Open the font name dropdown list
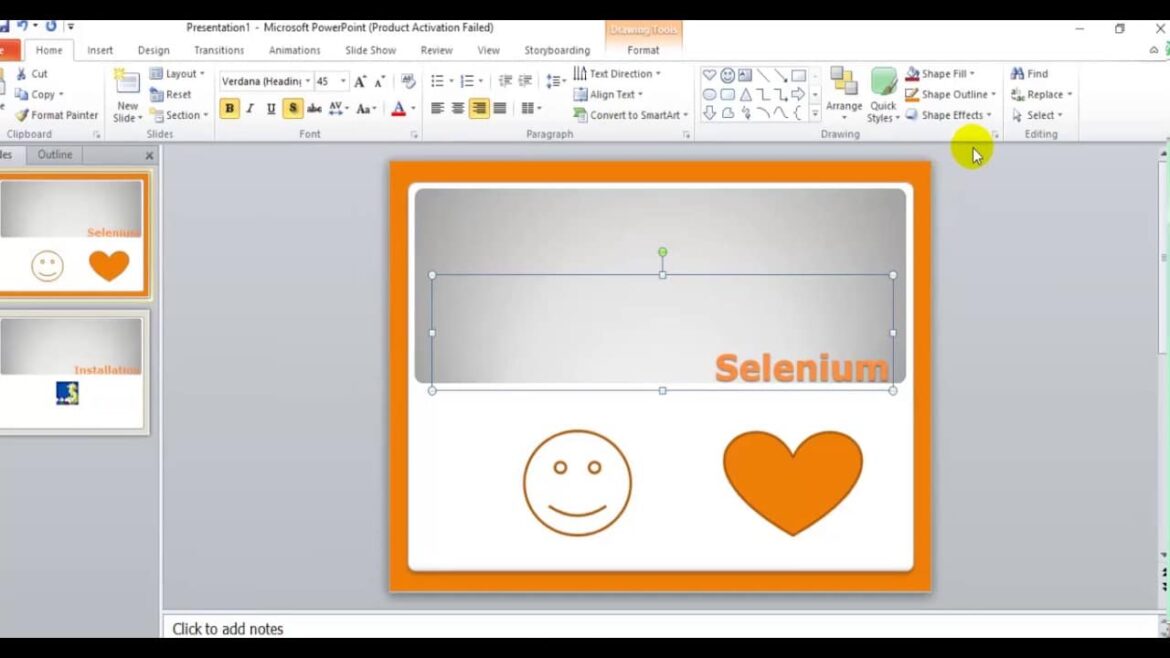 point(308,81)
